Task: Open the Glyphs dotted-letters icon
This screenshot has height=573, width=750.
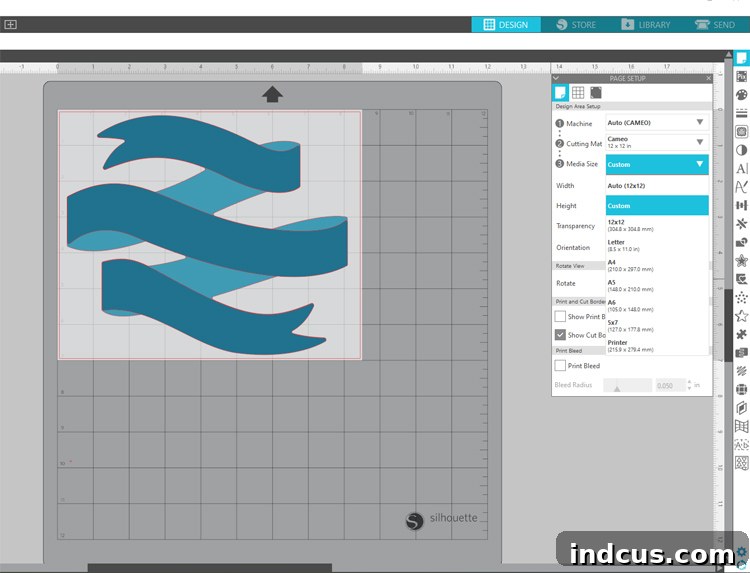Action: (741, 445)
